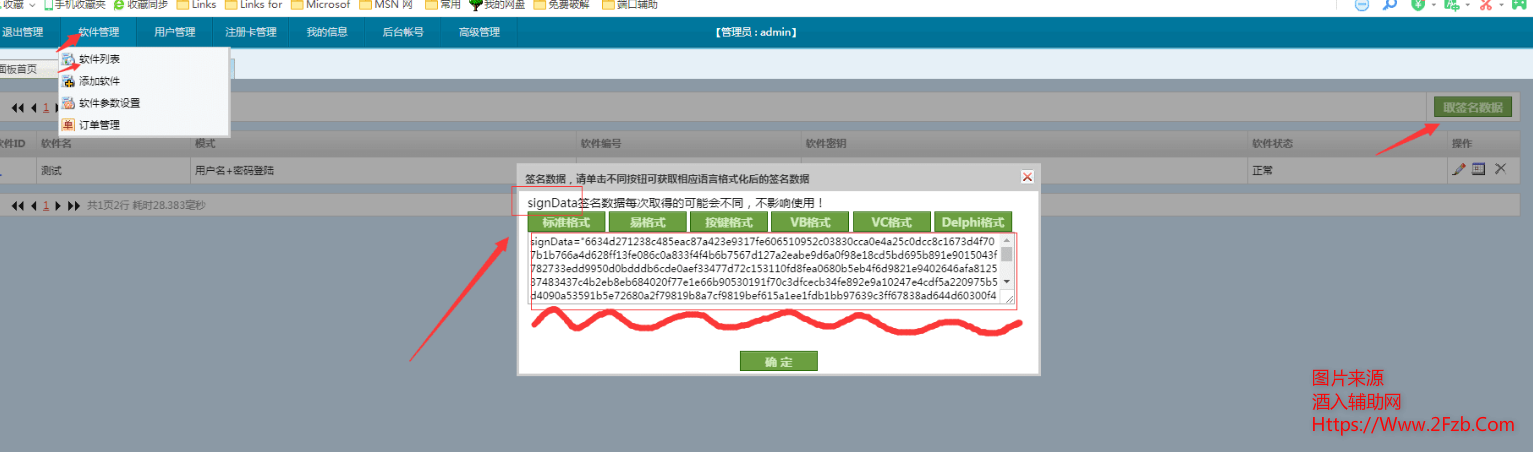Close the 签名数据 dialog with the red X
Image resolution: width=1533 pixels, height=452 pixels.
[x=1027, y=177]
